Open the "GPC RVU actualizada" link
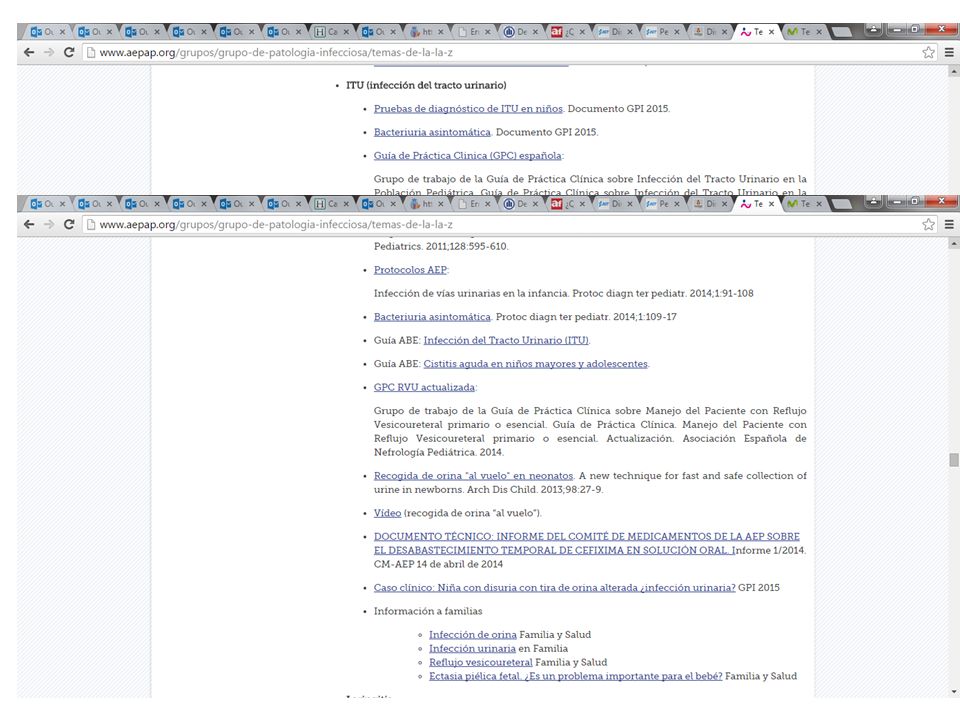Viewport: 960px width, 720px height. pyautogui.click(x=424, y=387)
